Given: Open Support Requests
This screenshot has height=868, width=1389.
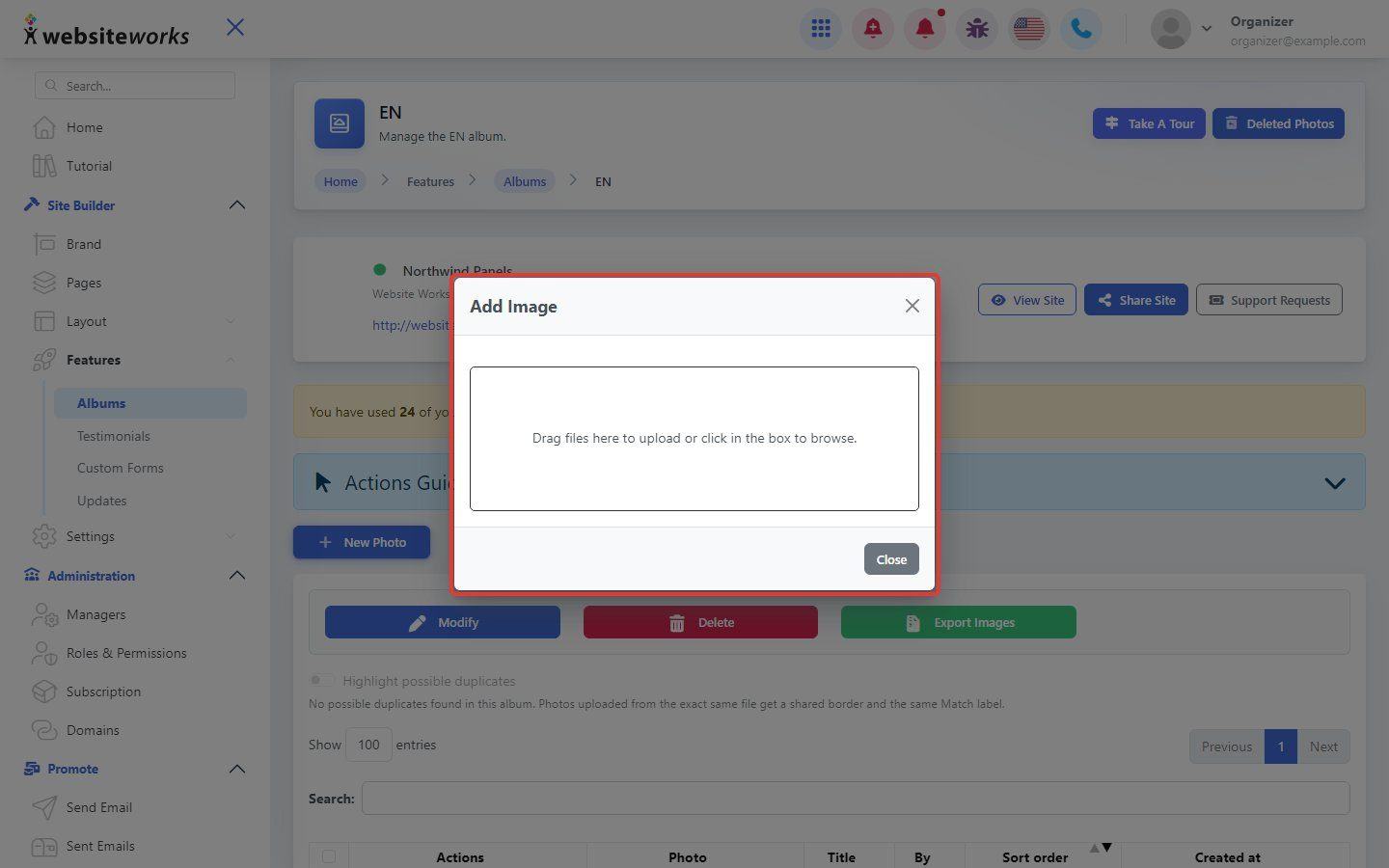Looking at the screenshot, I should (x=1269, y=300).
